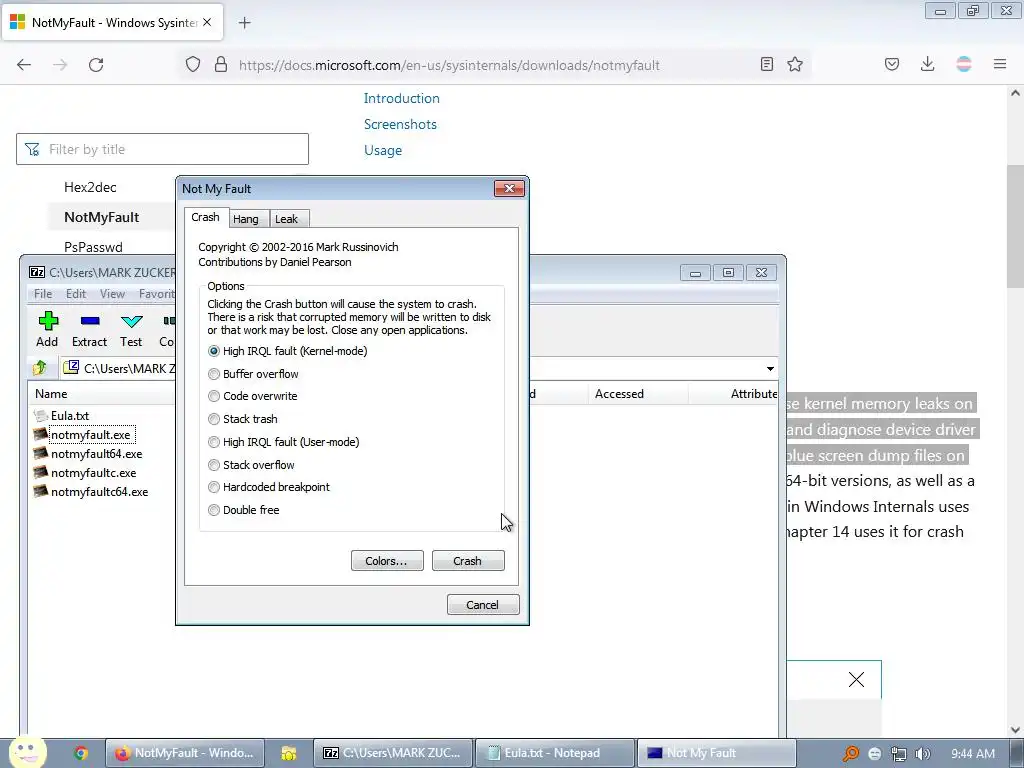Screen dimensions: 1024x768
Task: Click the 7-Zip Add toolbar icon
Action: [47, 329]
